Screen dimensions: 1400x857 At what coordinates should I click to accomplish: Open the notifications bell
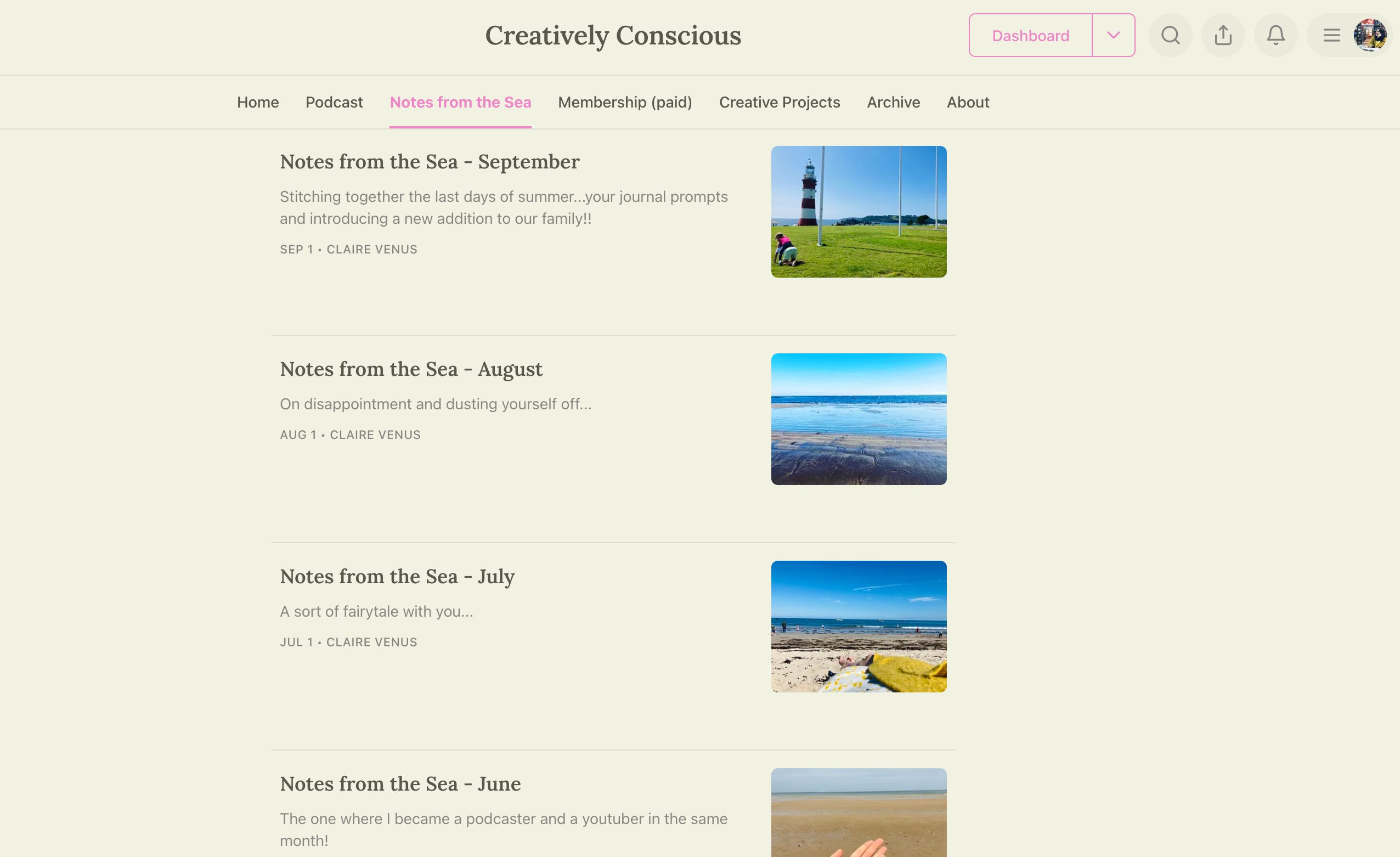point(1275,35)
